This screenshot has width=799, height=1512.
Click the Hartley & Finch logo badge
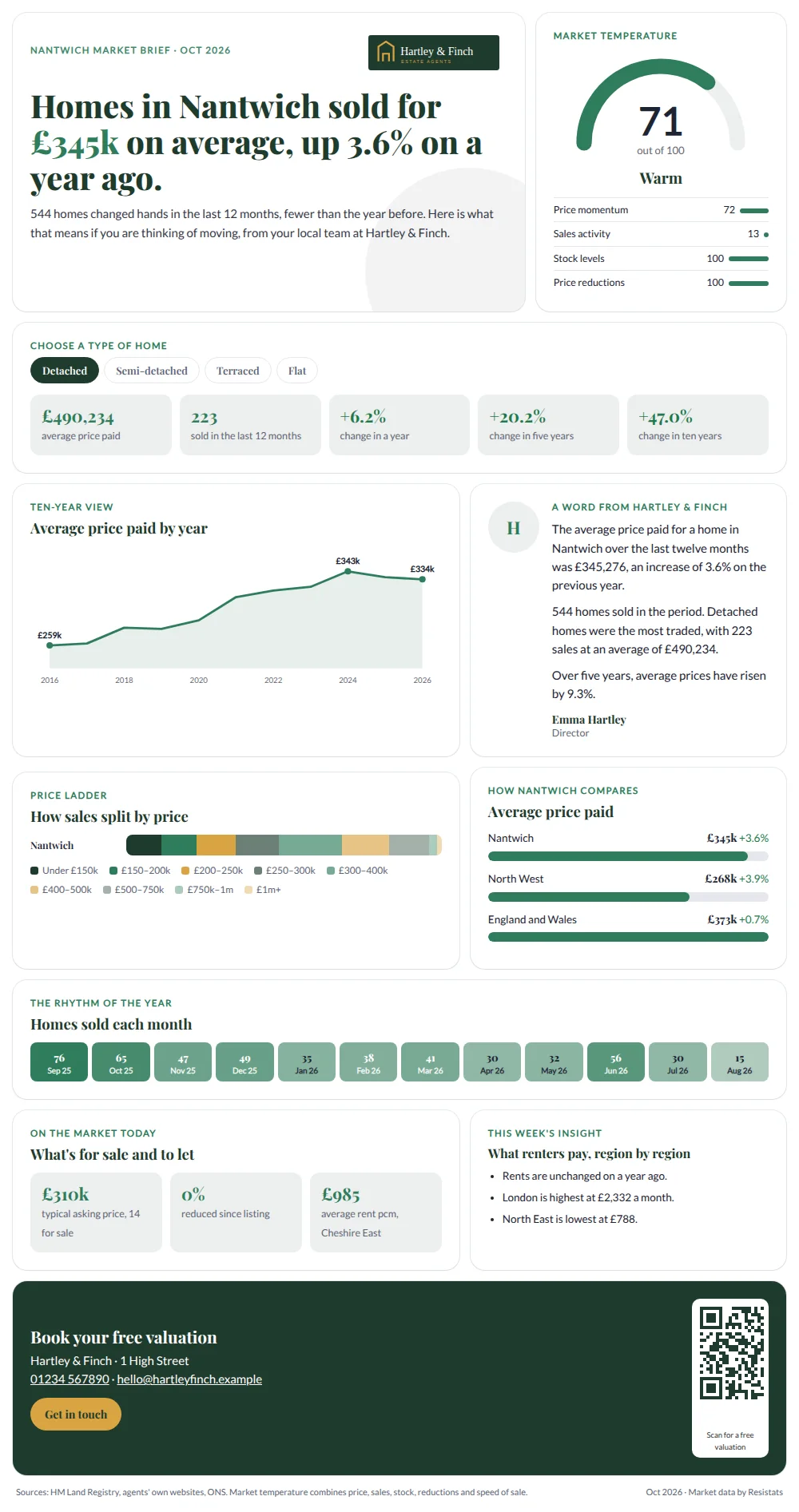433,53
